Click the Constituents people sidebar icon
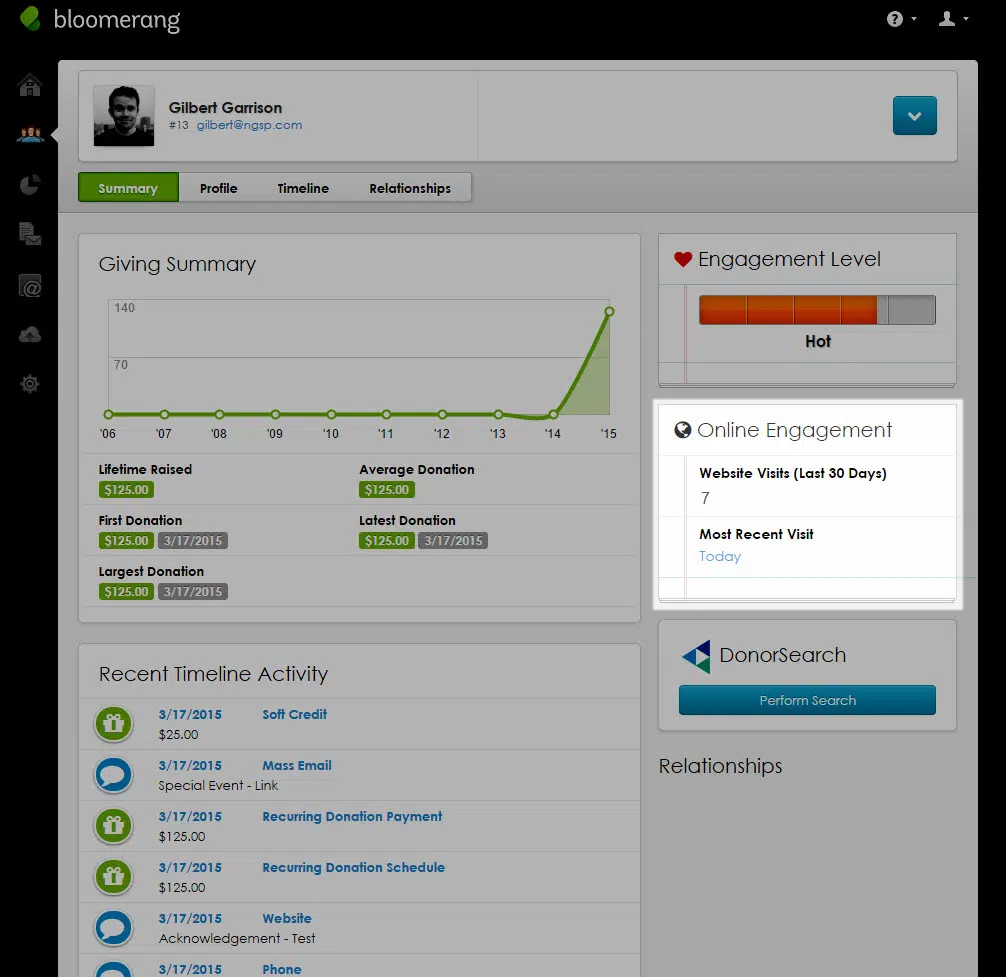The width and height of the screenshot is (1006, 977). (x=30, y=135)
